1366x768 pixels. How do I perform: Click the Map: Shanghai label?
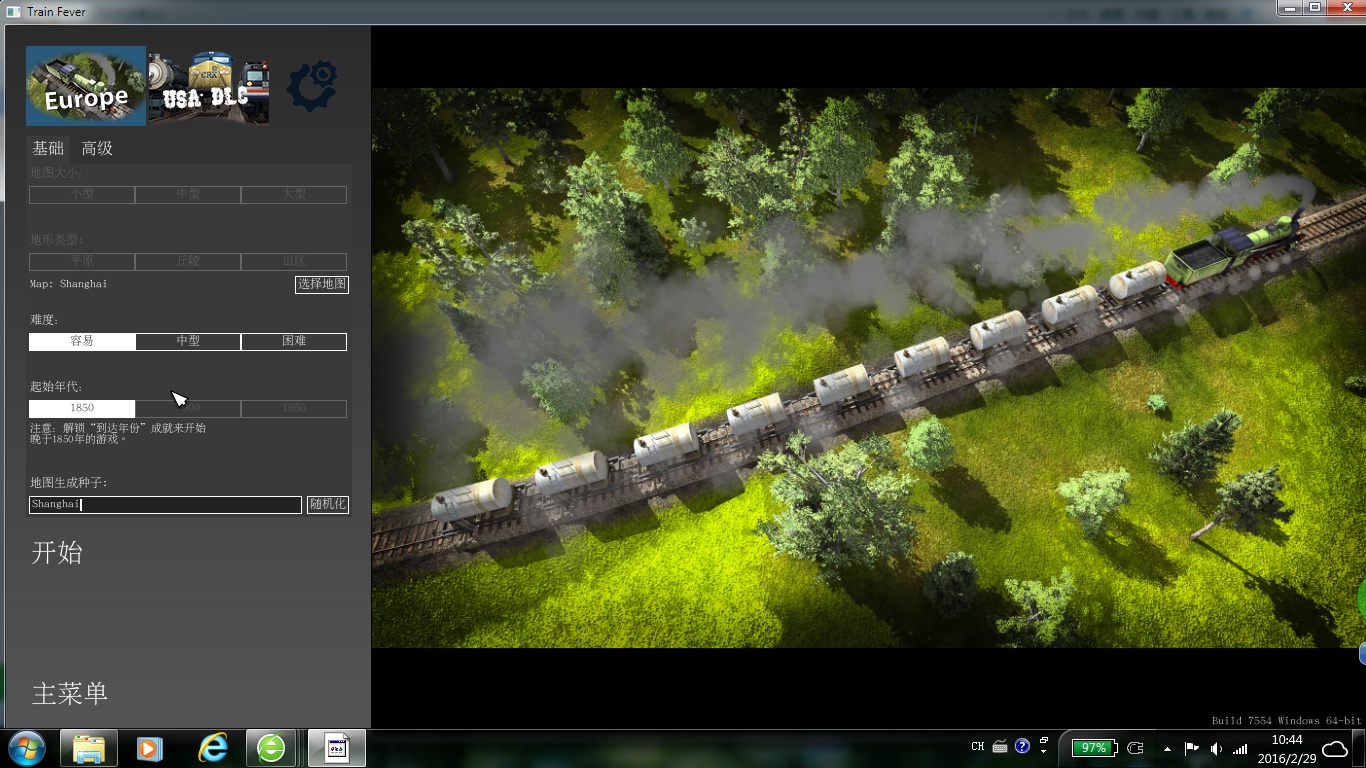[x=69, y=284]
